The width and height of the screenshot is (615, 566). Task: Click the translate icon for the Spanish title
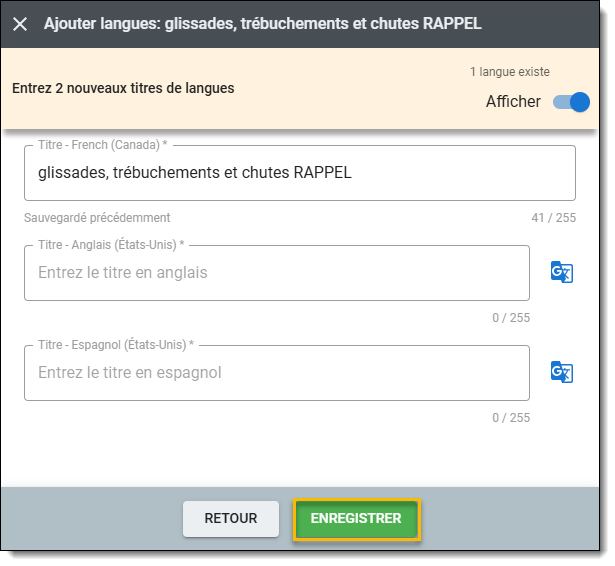[x=562, y=372]
